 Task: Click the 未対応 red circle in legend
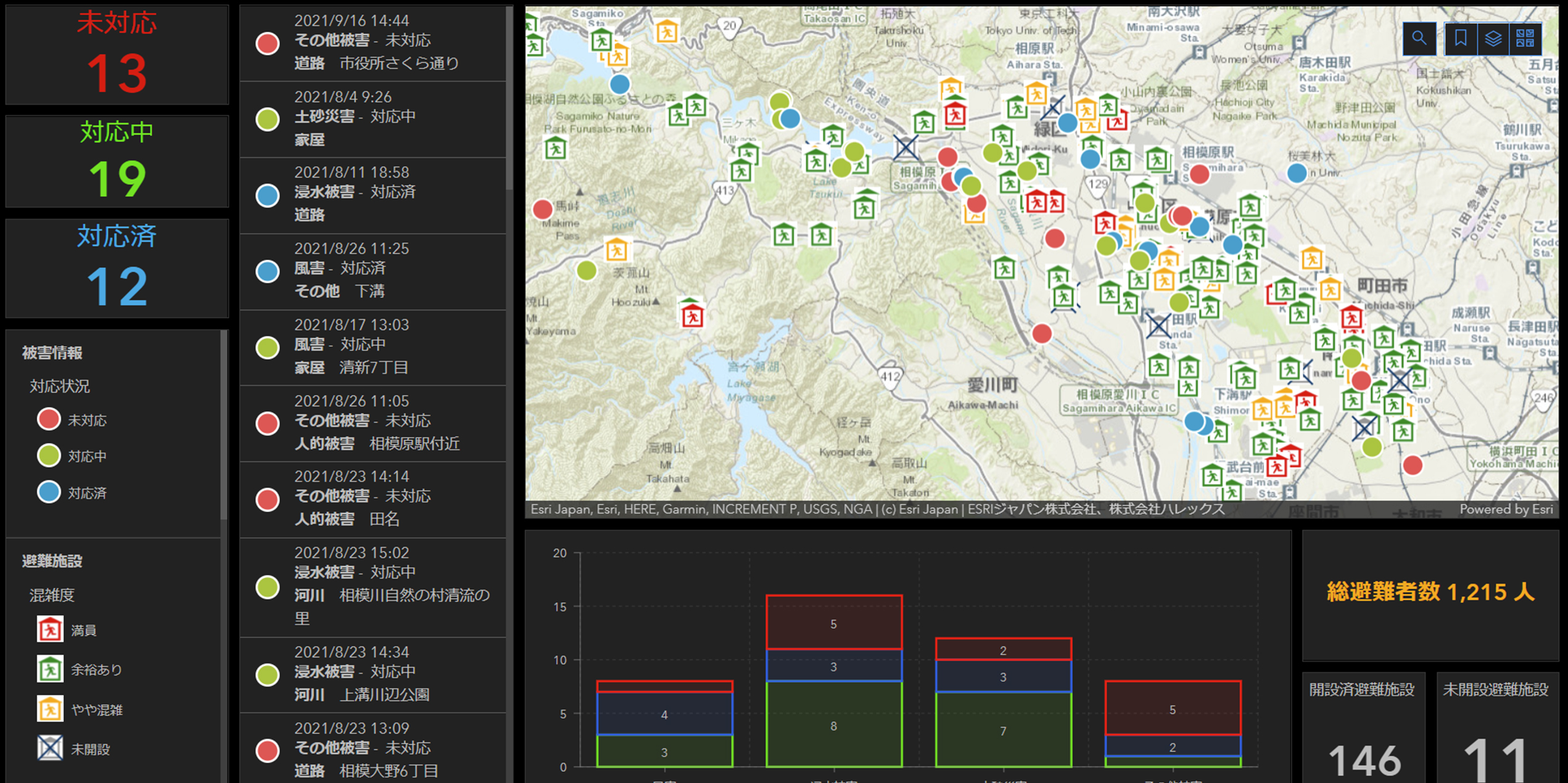(x=49, y=419)
